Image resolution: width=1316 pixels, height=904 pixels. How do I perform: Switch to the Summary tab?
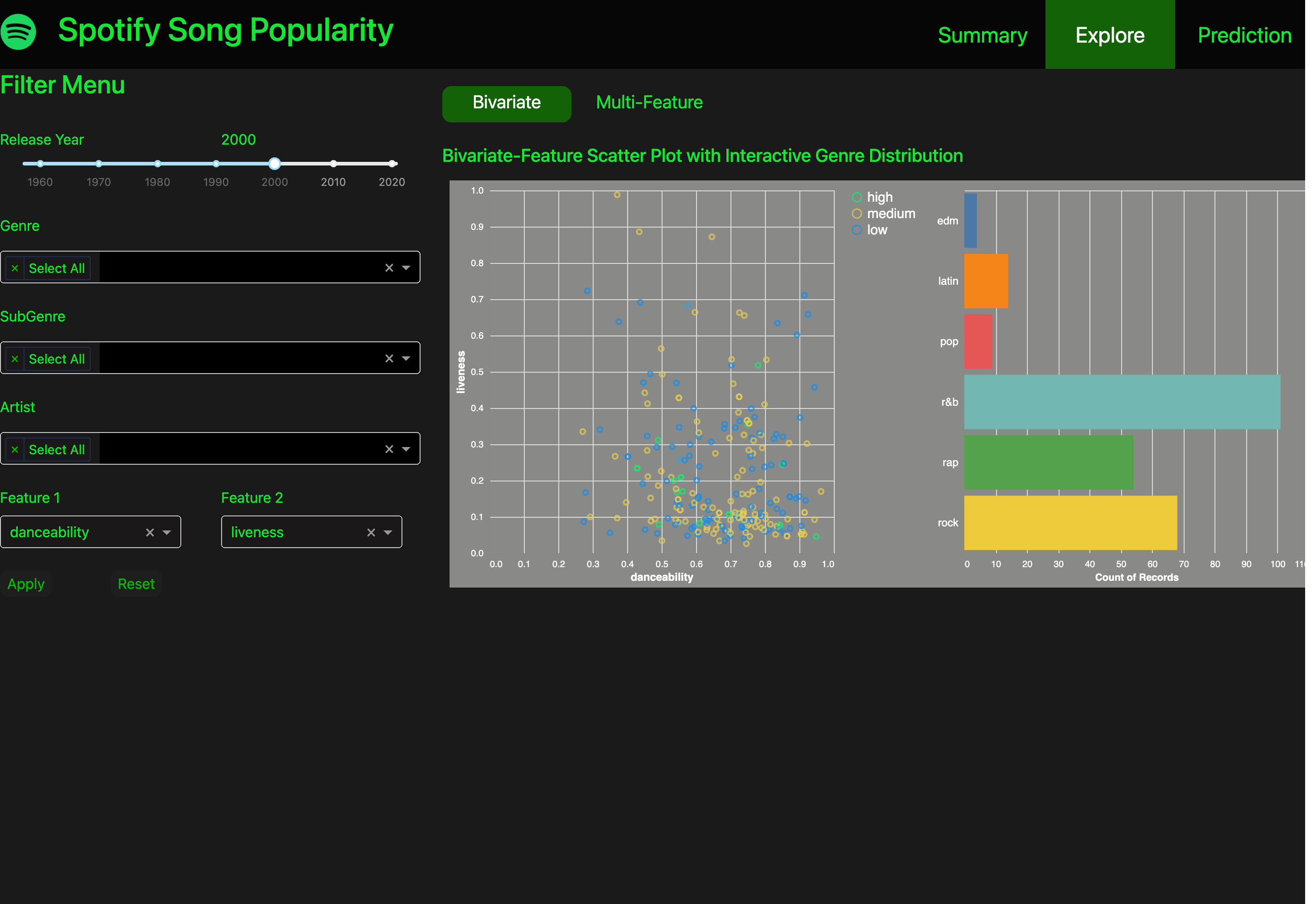pyautogui.click(x=982, y=35)
